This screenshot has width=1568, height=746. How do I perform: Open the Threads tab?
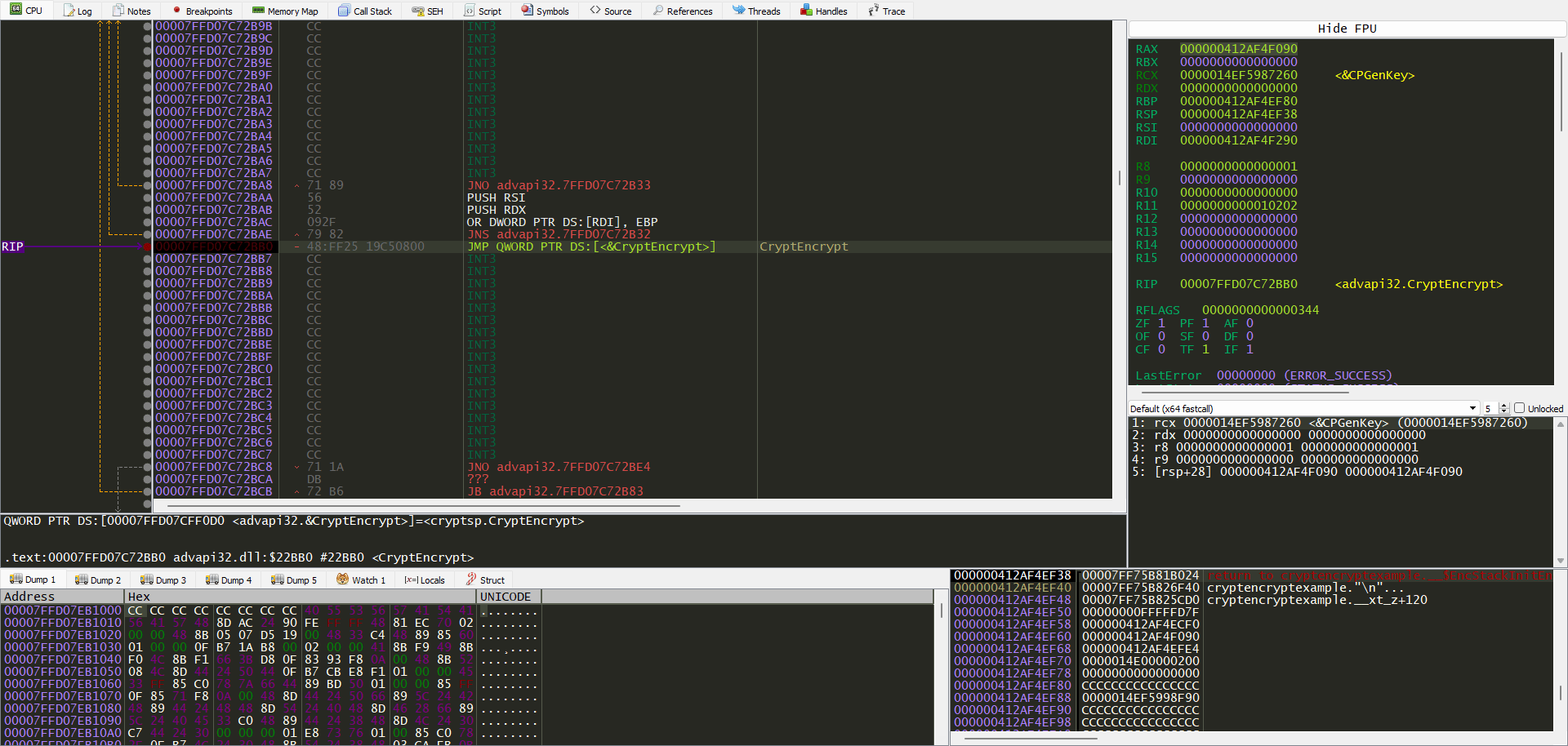[x=756, y=11]
